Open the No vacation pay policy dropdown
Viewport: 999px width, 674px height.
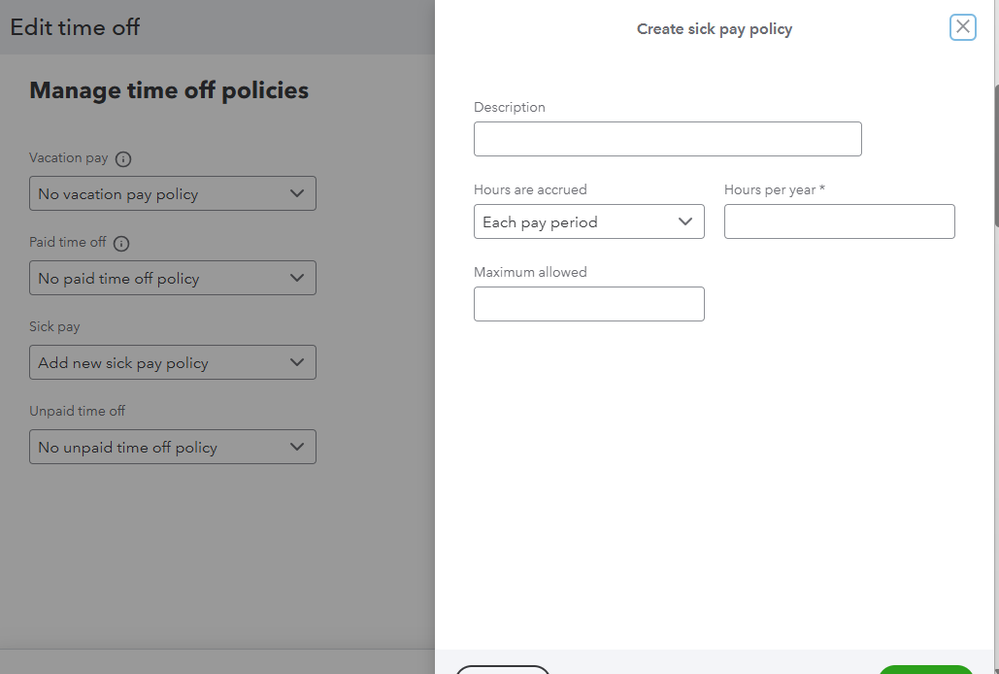(x=150, y=194)
